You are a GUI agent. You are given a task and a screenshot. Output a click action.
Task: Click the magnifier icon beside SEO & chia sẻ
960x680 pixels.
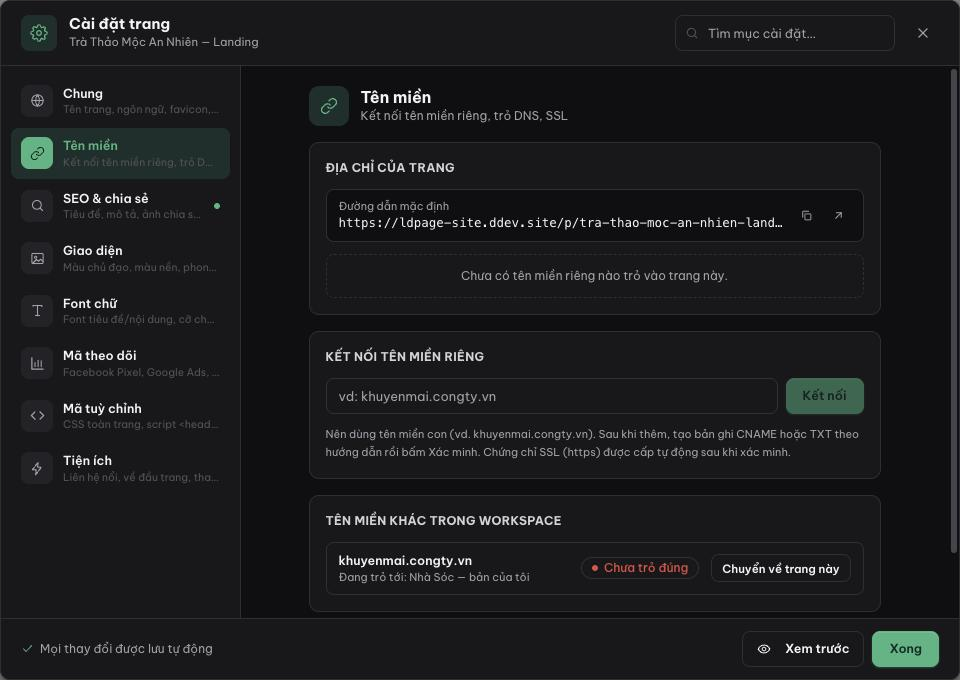[x=37, y=206]
